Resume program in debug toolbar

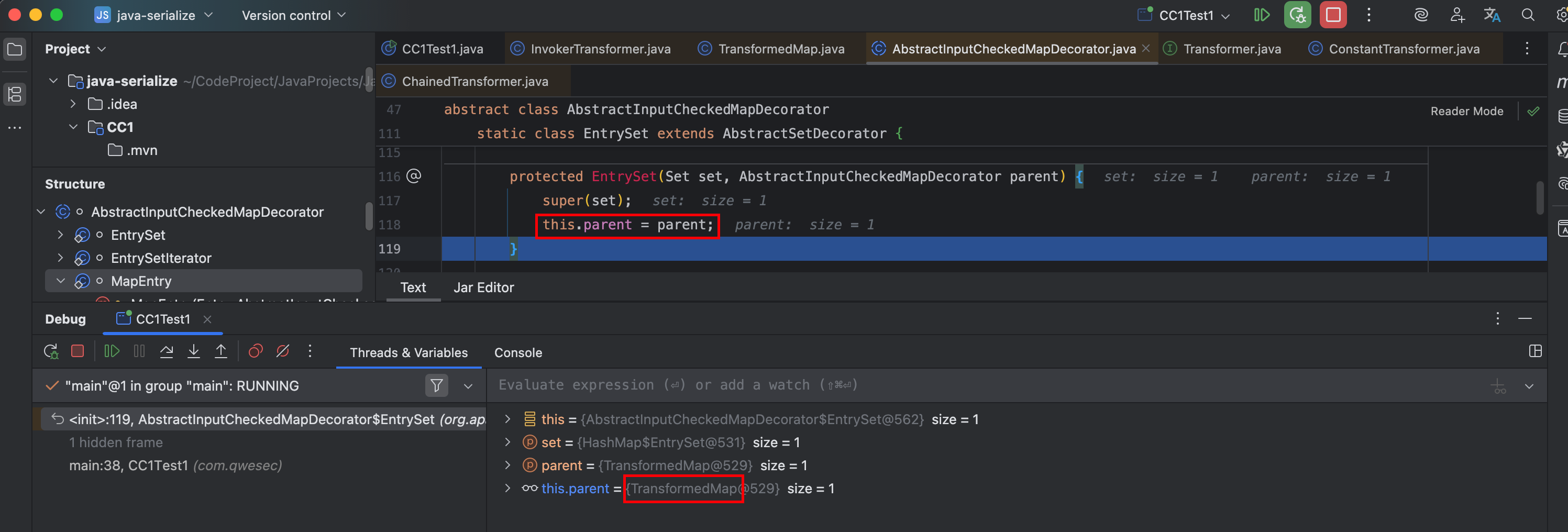click(112, 351)
